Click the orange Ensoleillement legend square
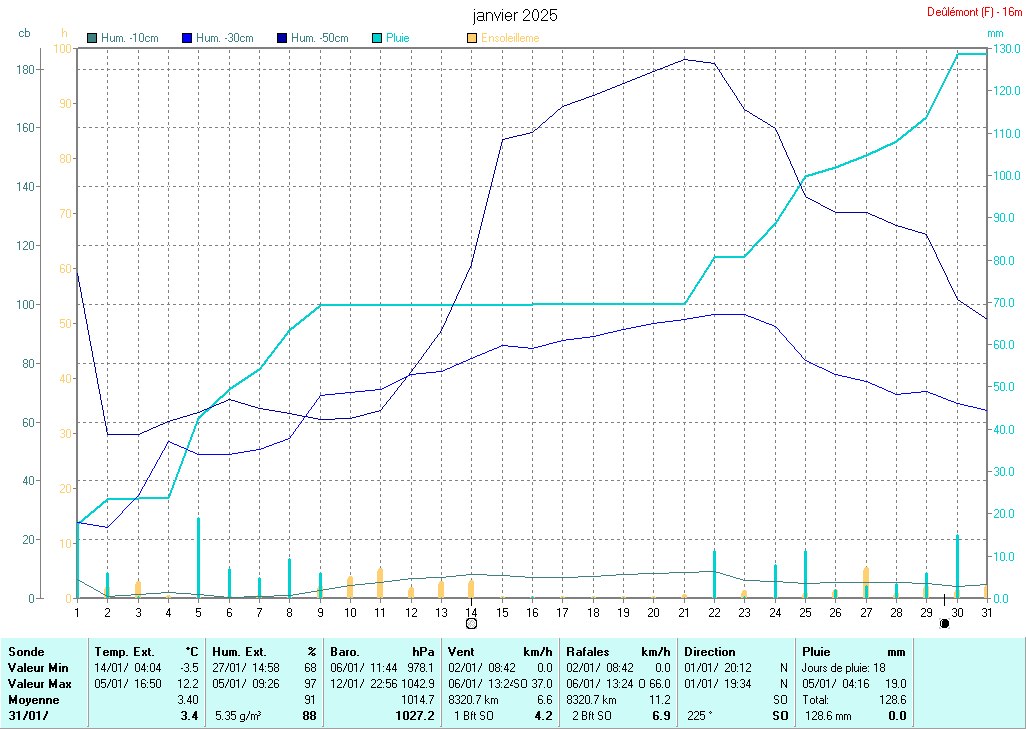Screen dimensions: 1026x729 472,38
